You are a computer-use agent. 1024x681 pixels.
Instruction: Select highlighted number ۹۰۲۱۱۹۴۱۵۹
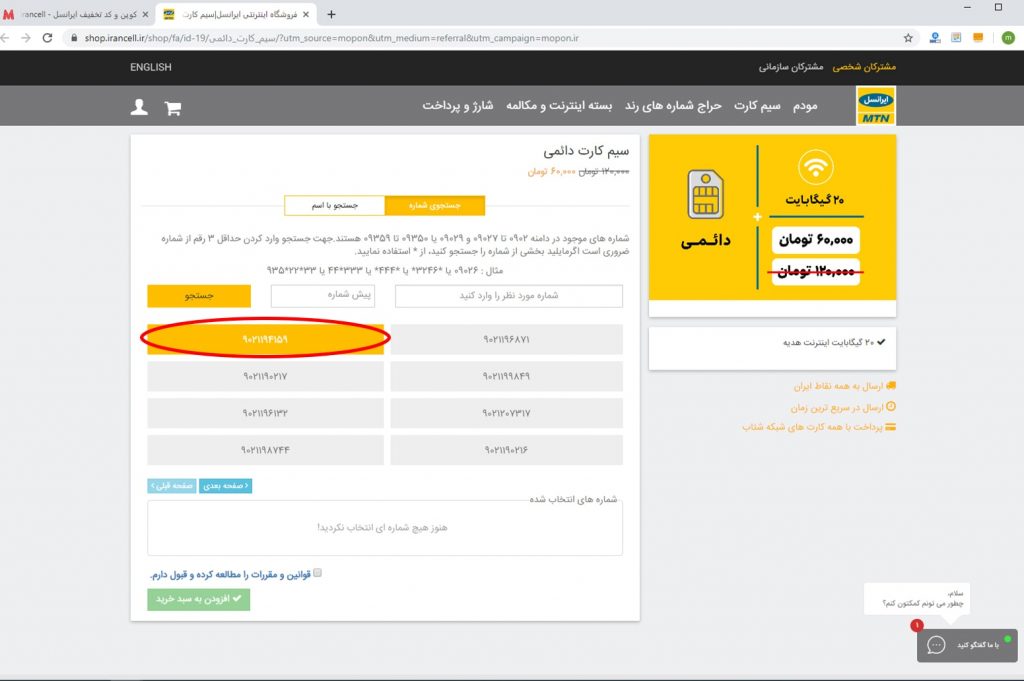265,340
